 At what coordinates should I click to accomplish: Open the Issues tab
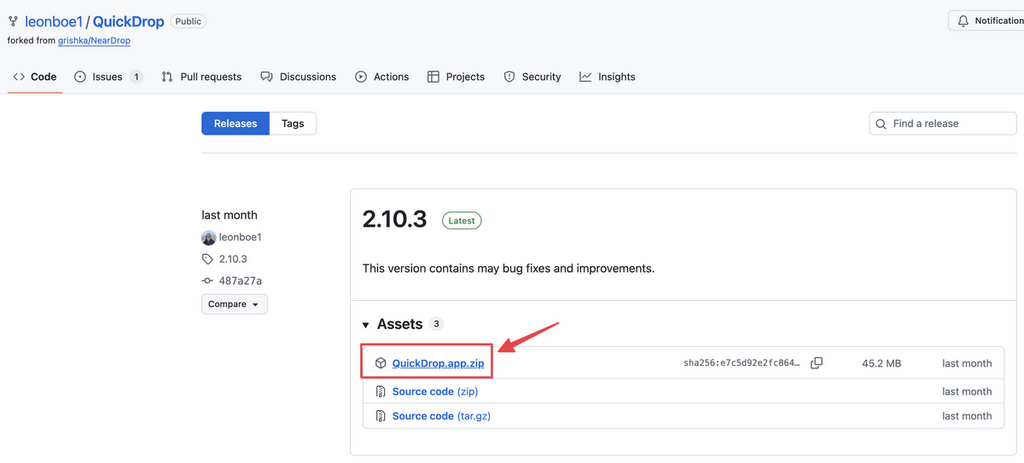(107, 77)
